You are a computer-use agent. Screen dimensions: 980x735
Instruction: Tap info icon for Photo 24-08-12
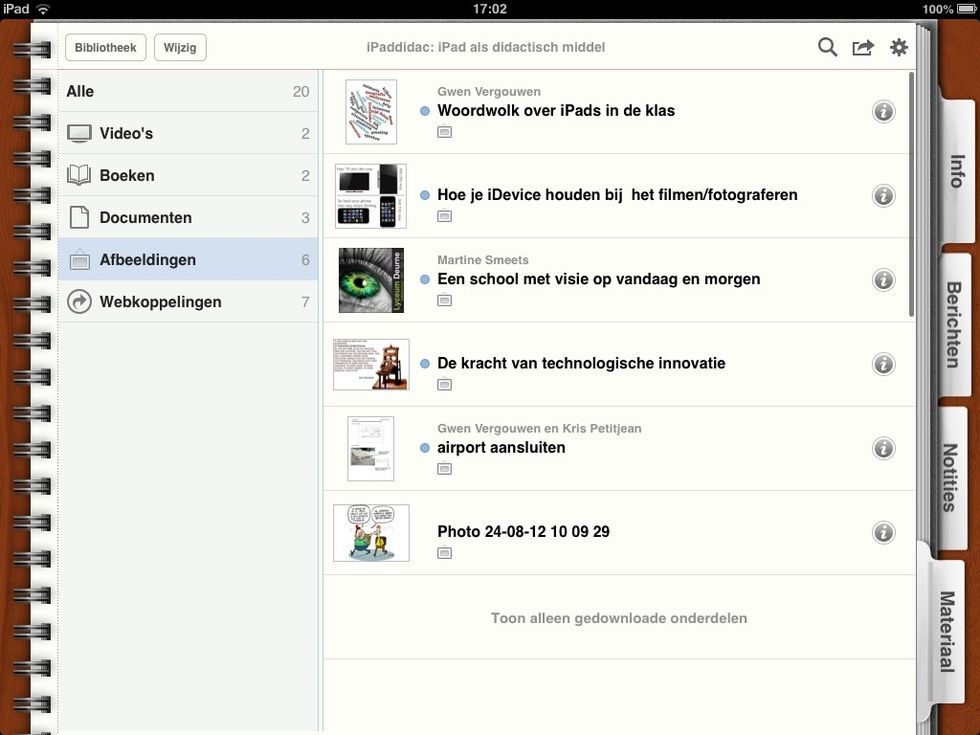pyautogui.click(x=883, y=532)
